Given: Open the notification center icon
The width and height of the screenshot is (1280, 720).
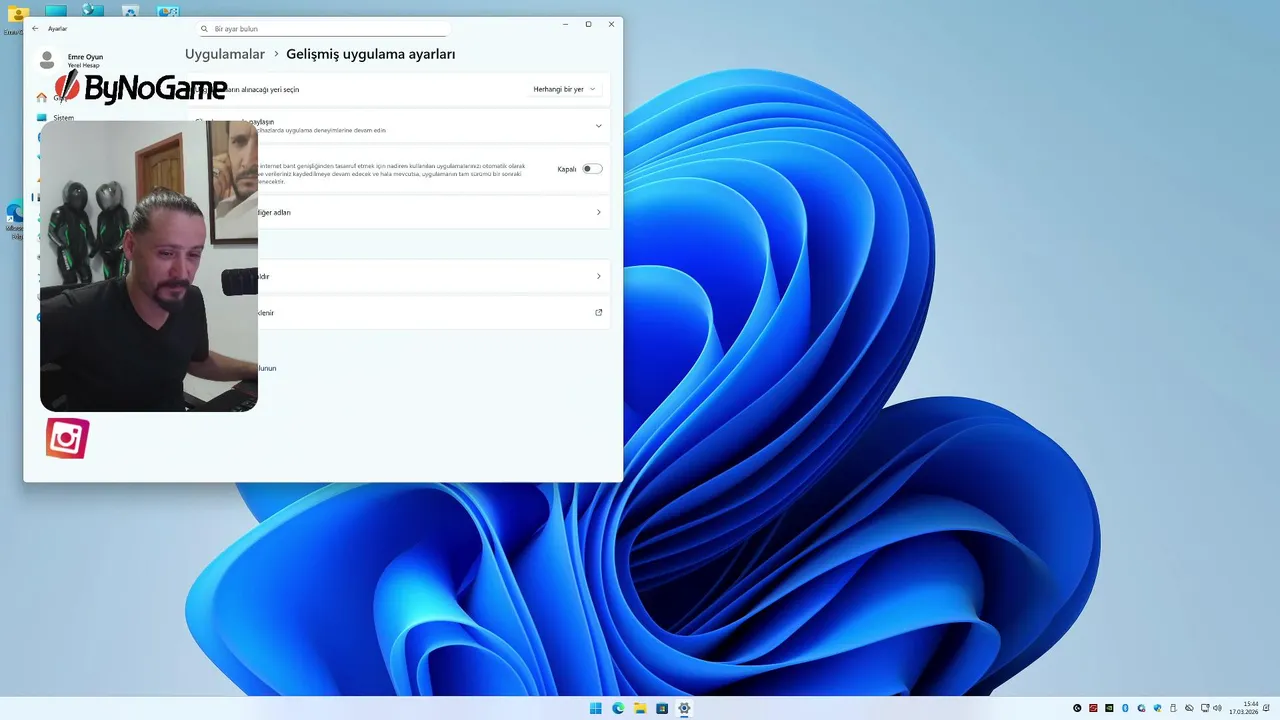Looking at the screenshot, I should coord(1266,708).
